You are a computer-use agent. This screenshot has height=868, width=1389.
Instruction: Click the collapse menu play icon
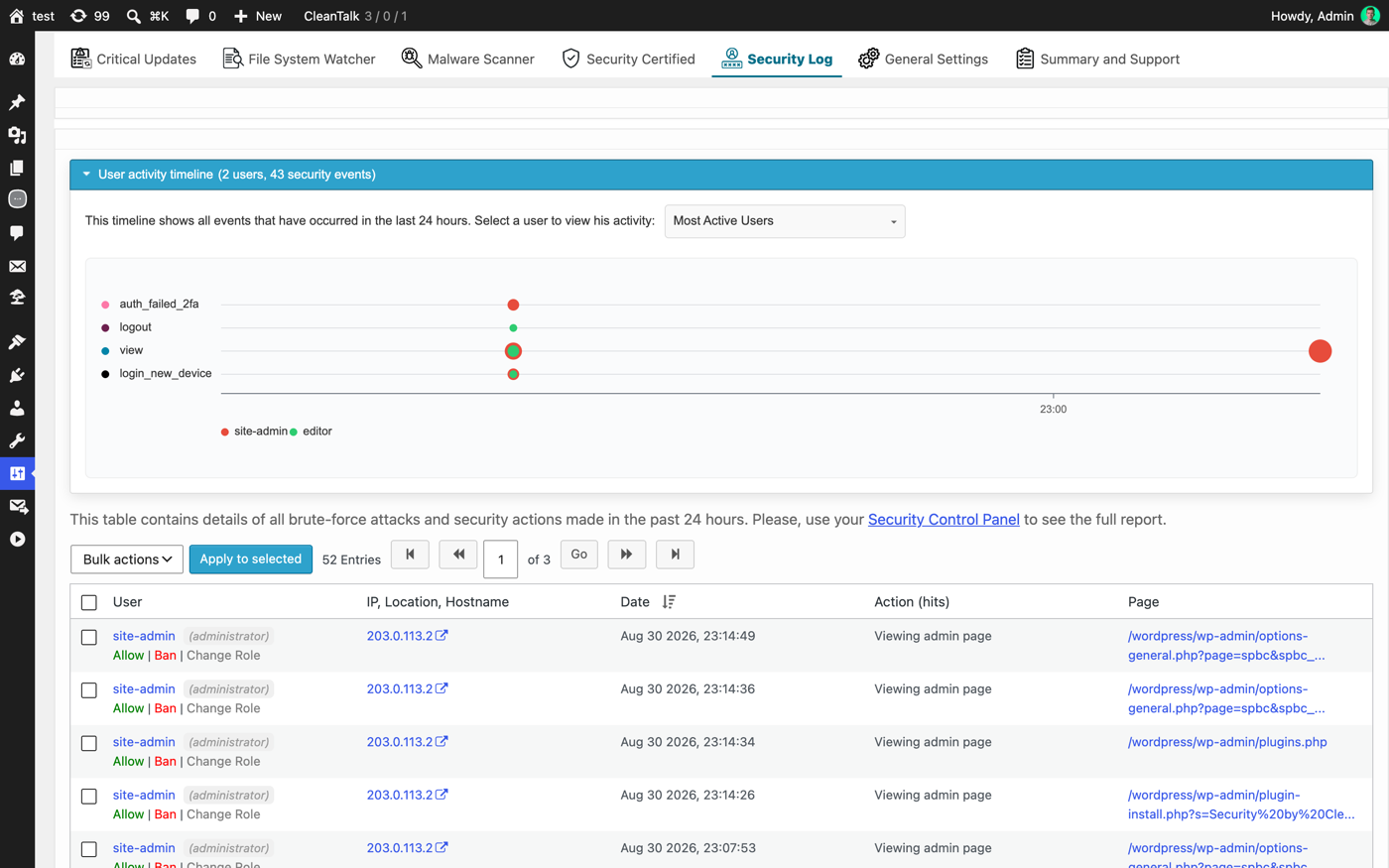(17, 539)
